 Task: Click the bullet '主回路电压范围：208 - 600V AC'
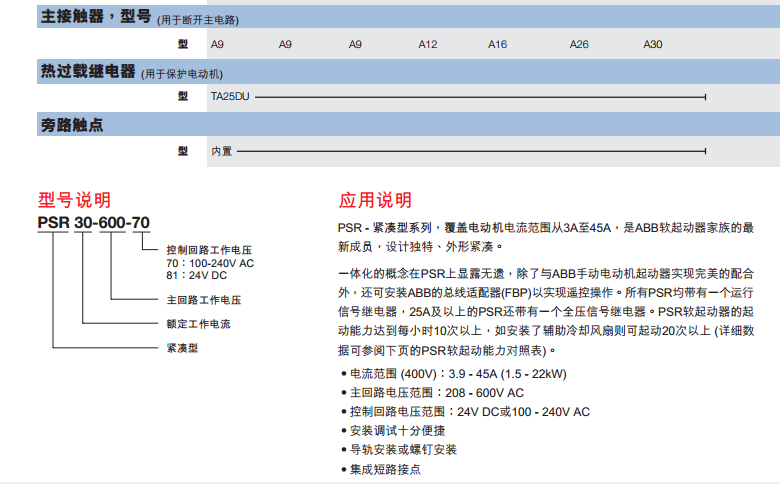pos(432,393)
